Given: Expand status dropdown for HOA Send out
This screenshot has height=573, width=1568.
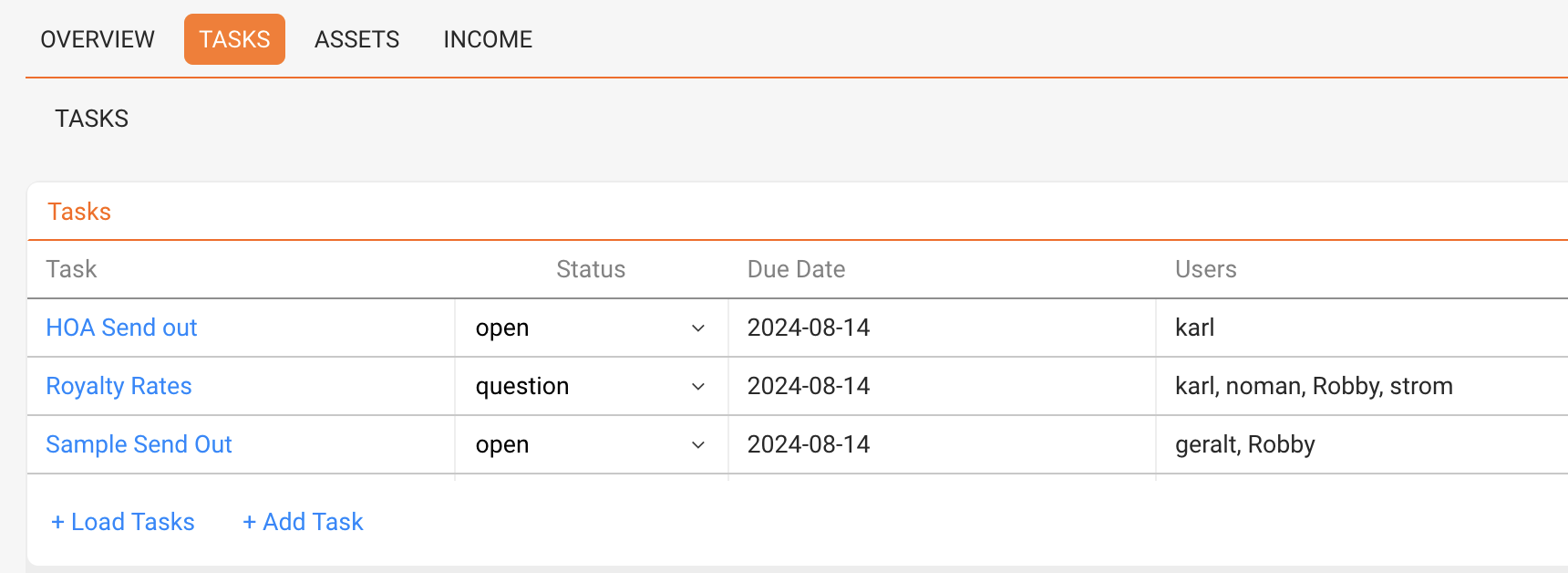Looking at the screenshot, I should pyautogui.click(x=591, y=328).
